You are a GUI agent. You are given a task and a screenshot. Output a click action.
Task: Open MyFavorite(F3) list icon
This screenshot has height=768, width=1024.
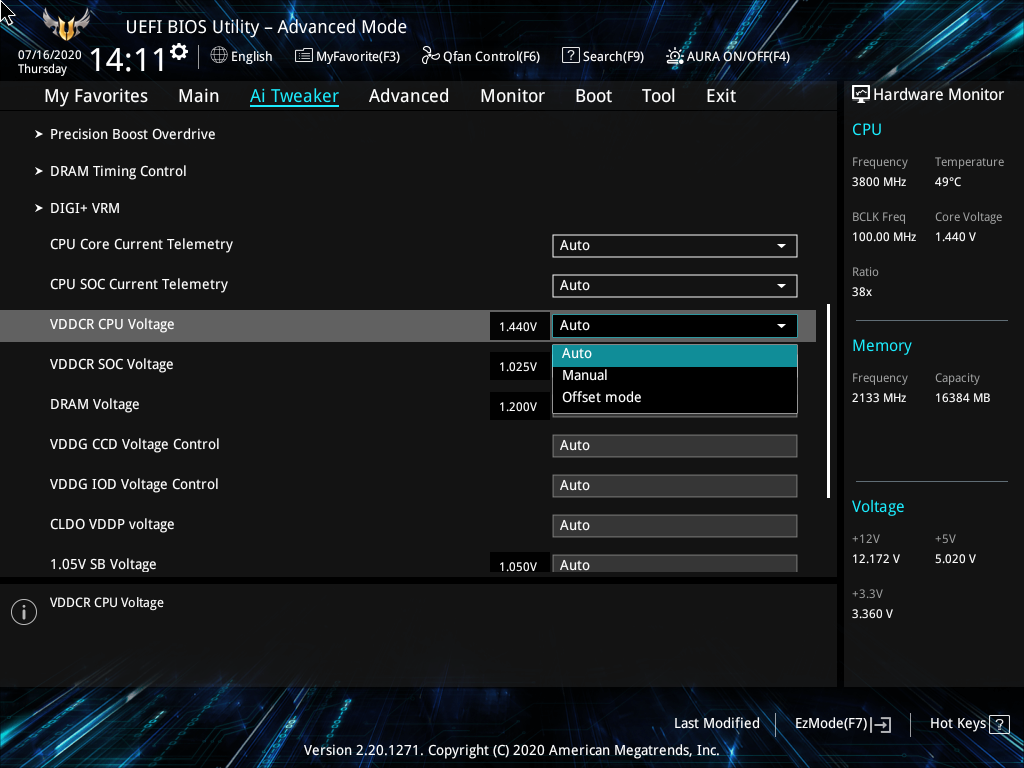coord(304,56)
